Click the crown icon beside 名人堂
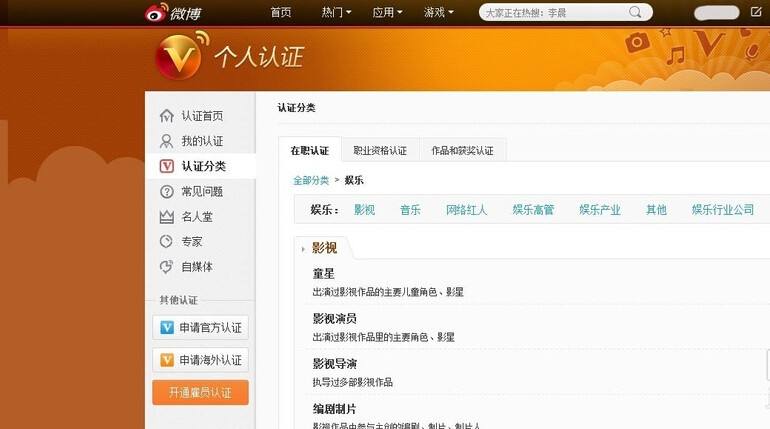The image size is (770, 429). tap(166, 216)
